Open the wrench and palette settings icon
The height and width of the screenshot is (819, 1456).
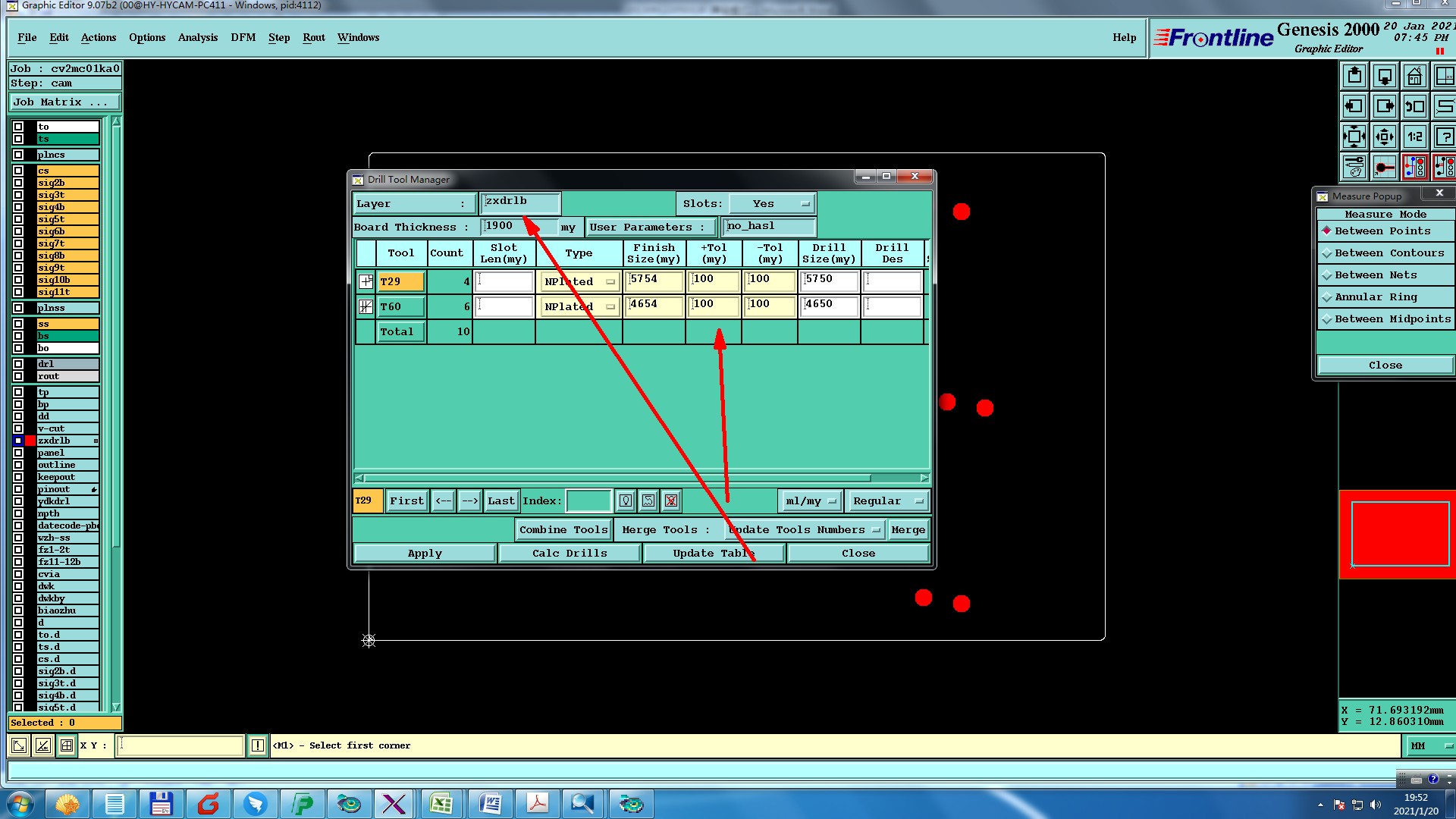(1354, 167)
